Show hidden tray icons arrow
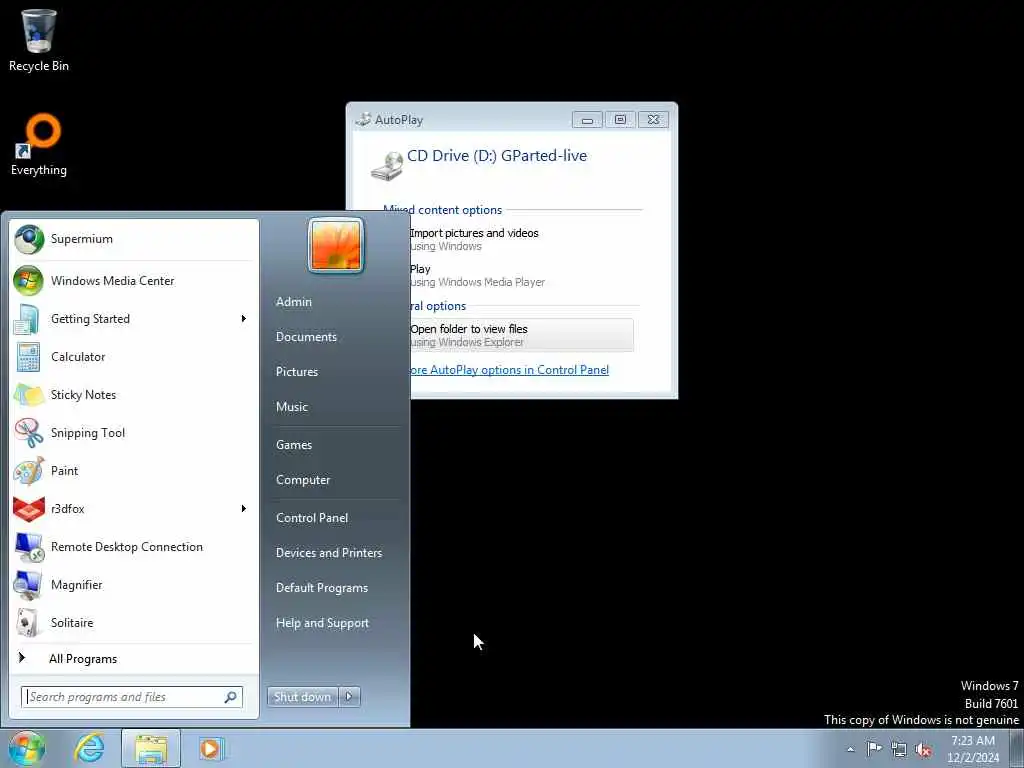The width and height of the screenshot is (1024, 768). coord(850,749)
